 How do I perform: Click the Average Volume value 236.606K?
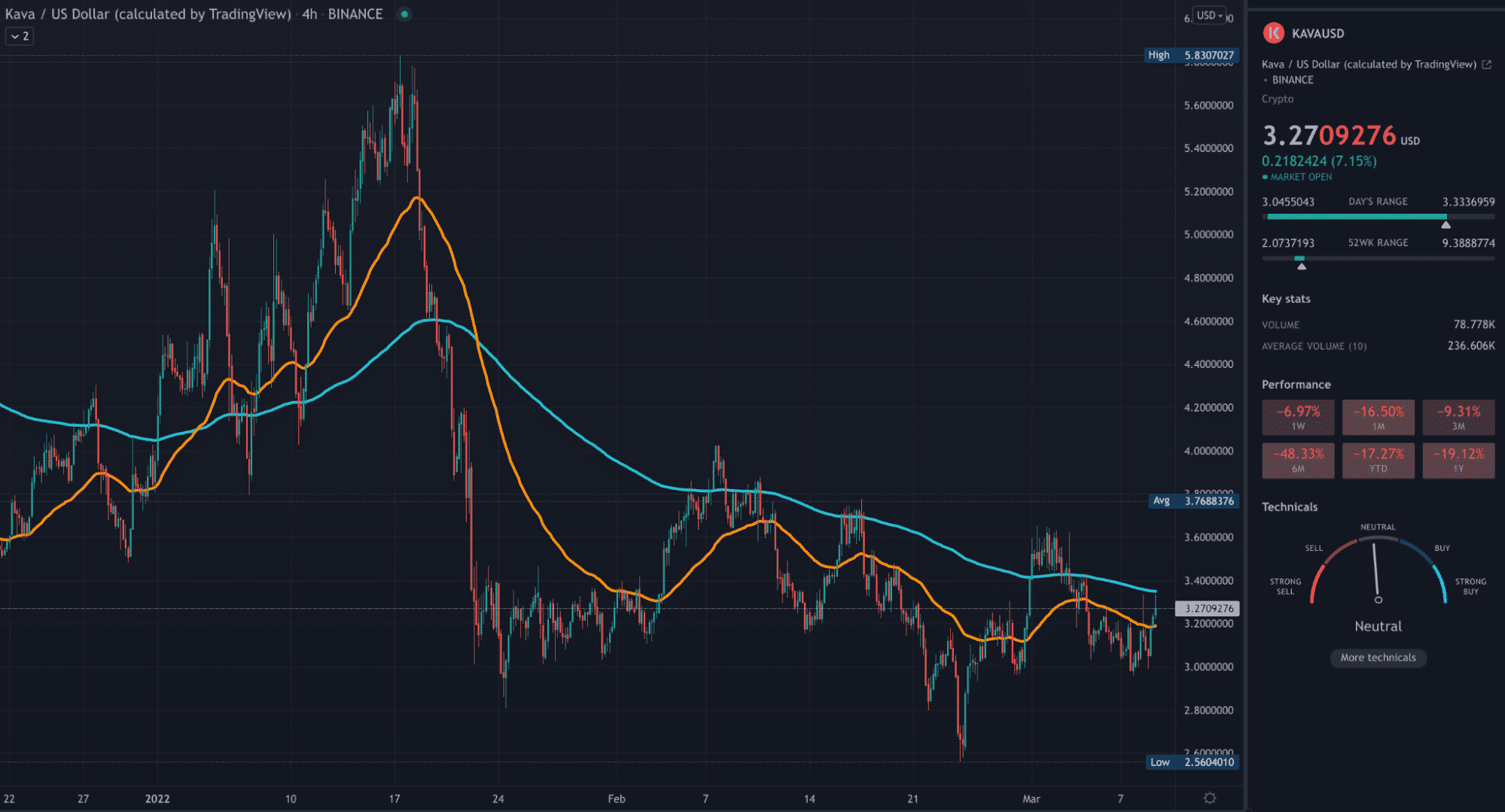tap(1471, 345)
